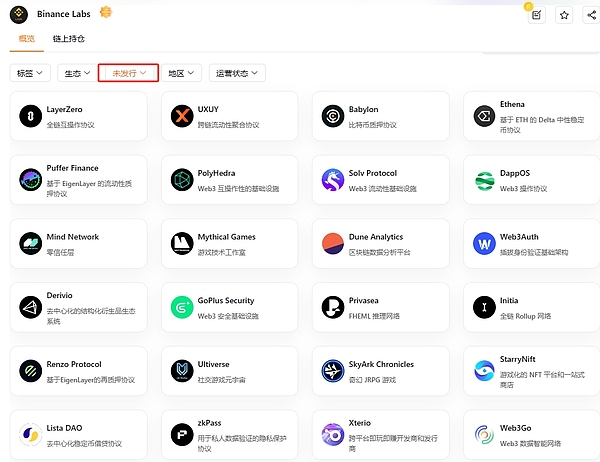This screenshot has width=600, height=462.
Task: Open the Puffer Finance project card
Action: [78, 179]
